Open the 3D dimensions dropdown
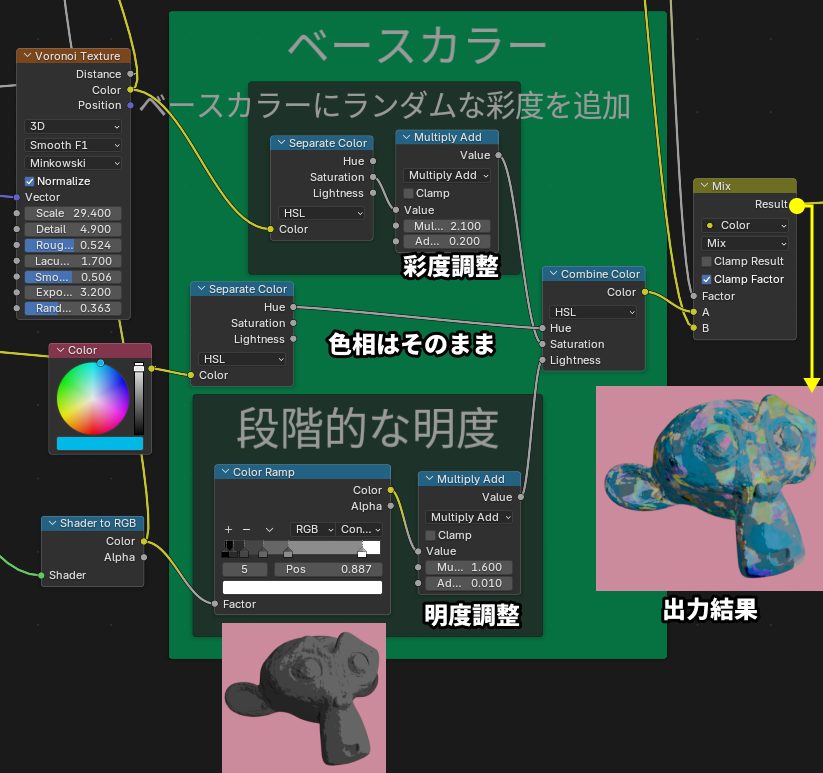 coord(73,127)
